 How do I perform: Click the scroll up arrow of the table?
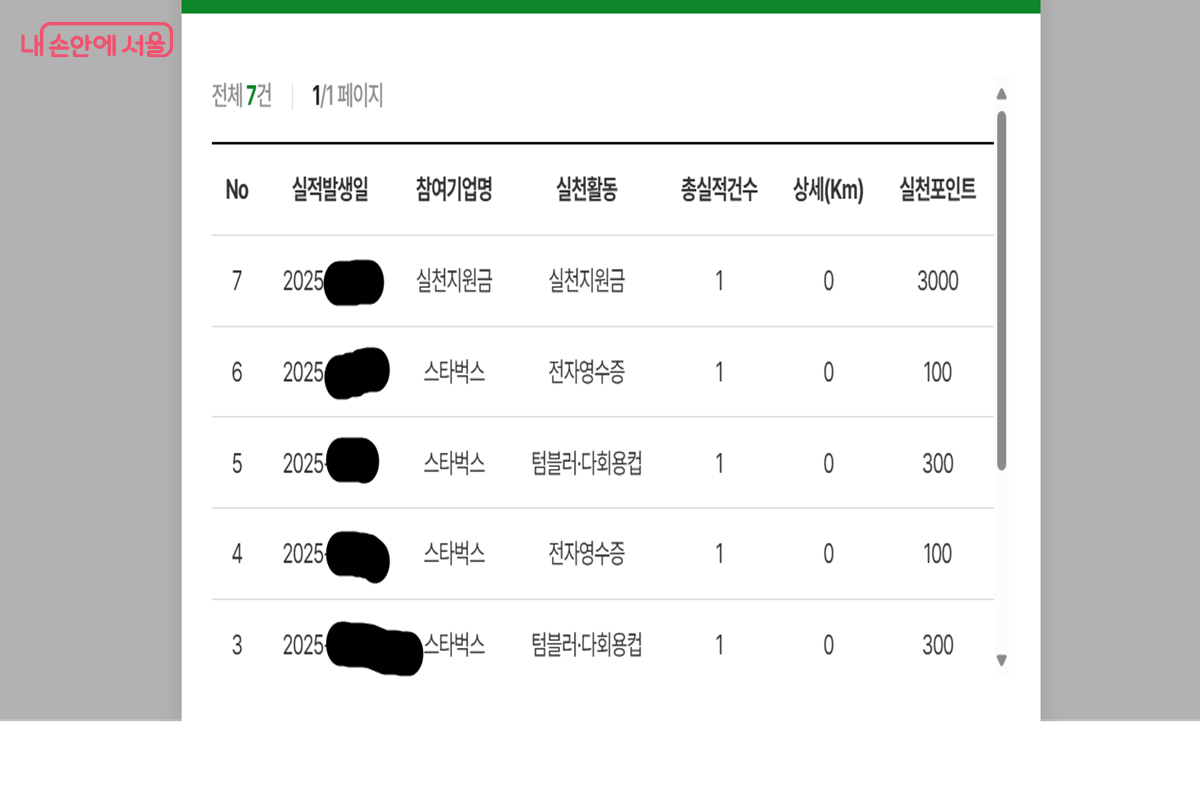click(x=1001, y=95)
